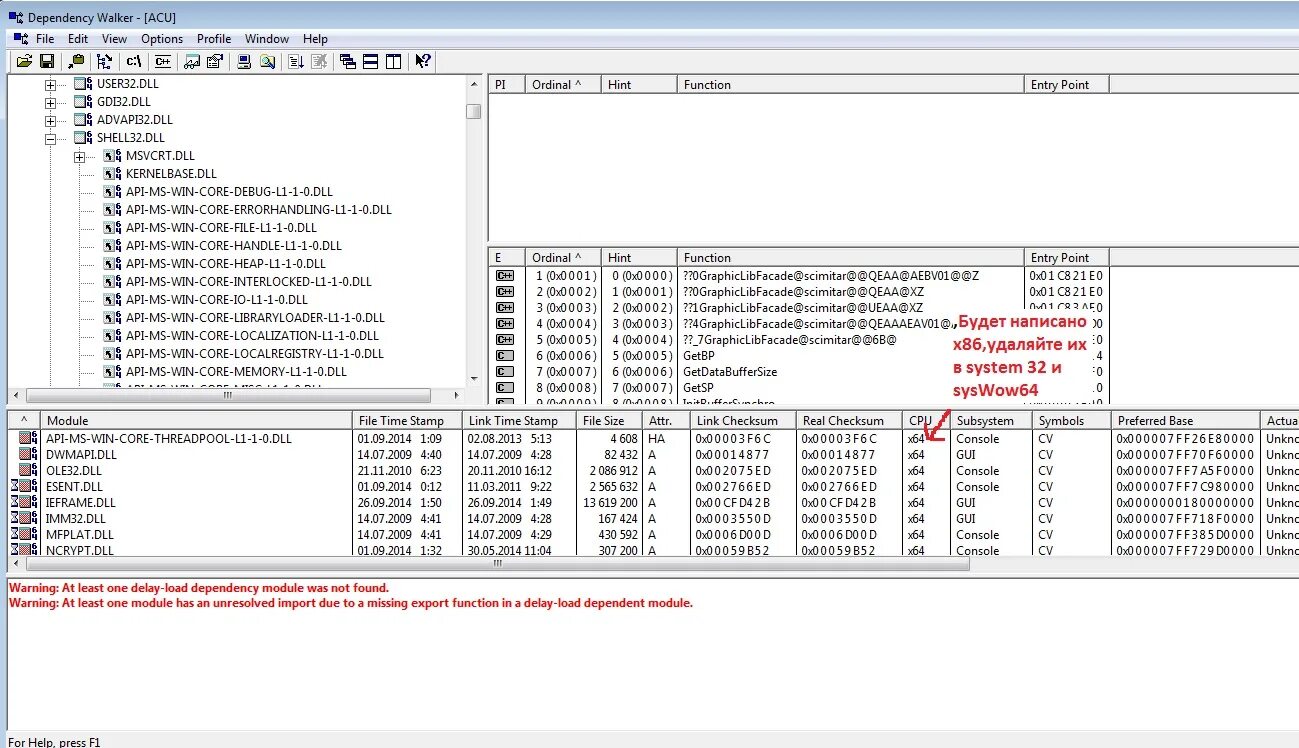Click the grayed Stop Profiling icon
This screenshot has height=748, width=1299.
pos(319,61)
